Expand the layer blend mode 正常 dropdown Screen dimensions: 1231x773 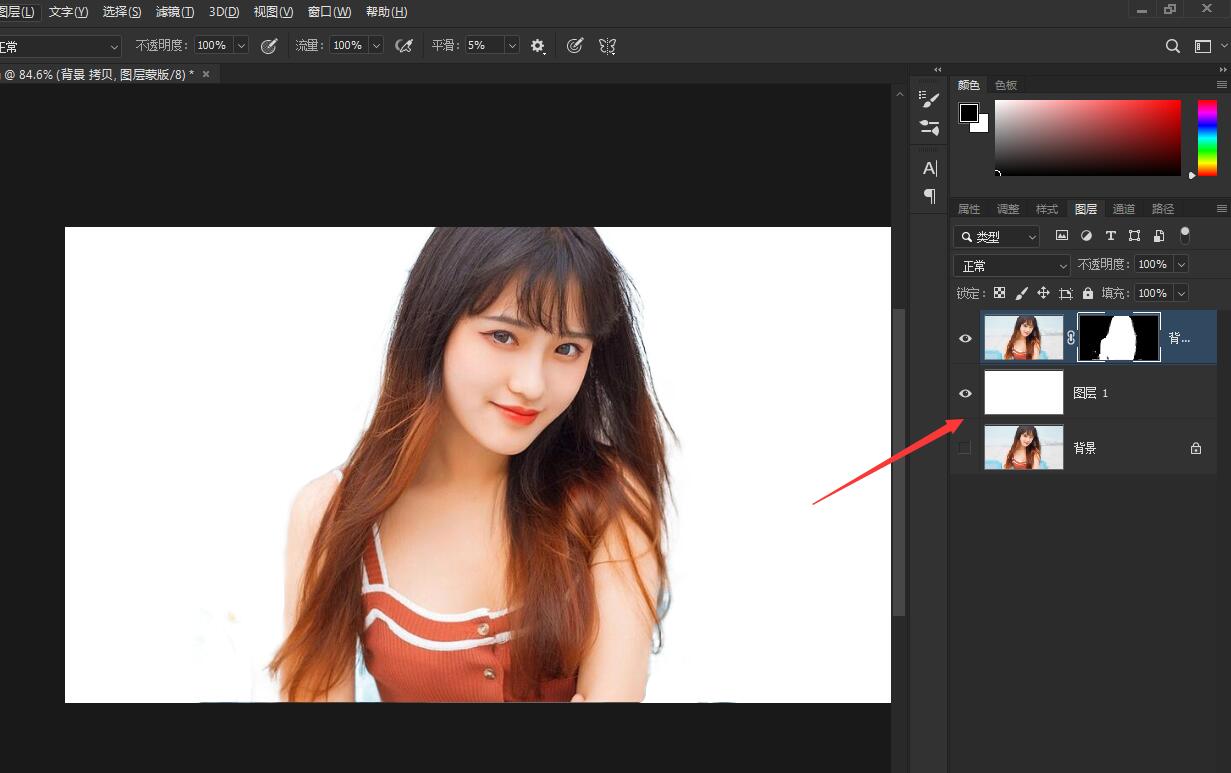coord(1012,265)
